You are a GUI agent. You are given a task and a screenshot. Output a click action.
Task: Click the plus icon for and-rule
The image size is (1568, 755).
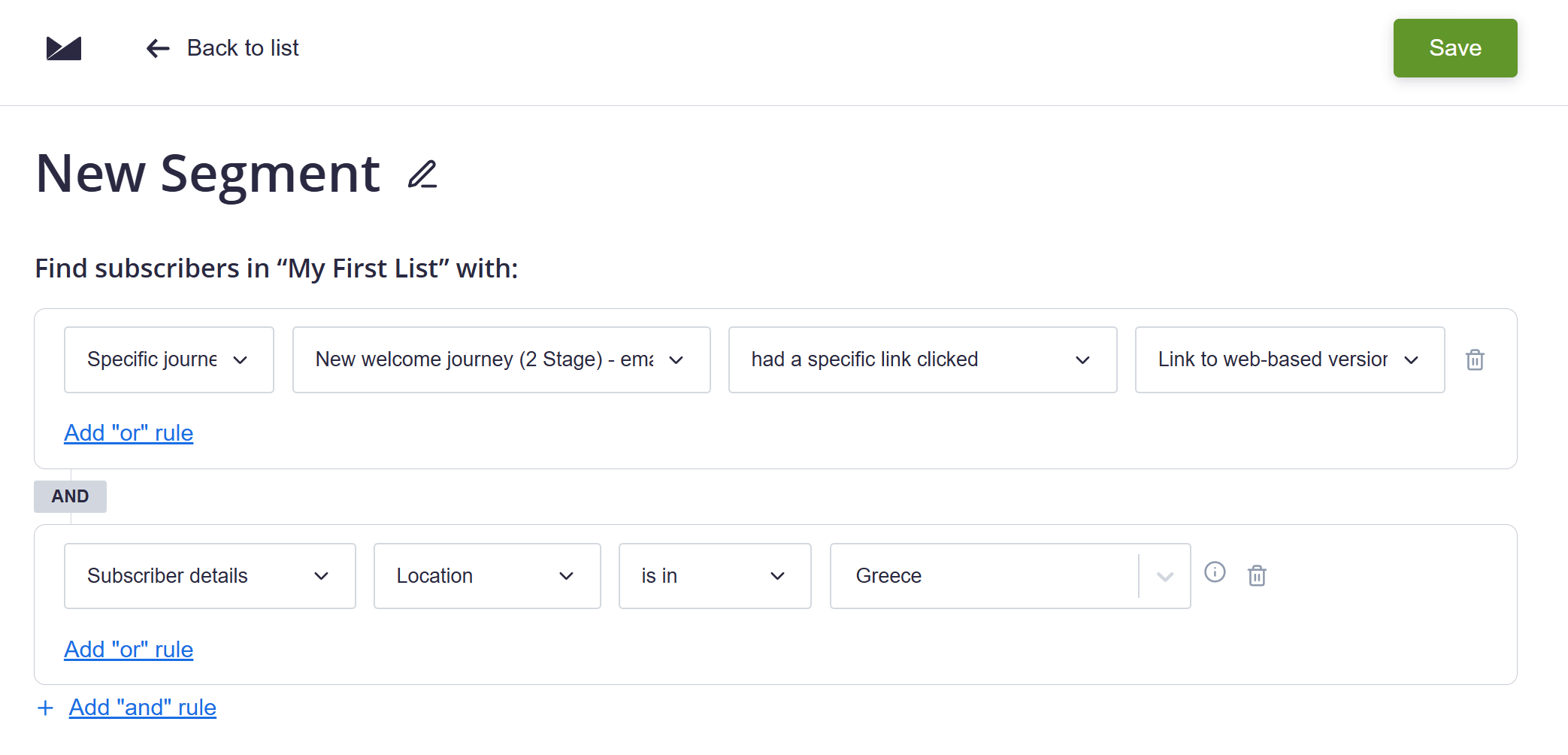(45, 708)
